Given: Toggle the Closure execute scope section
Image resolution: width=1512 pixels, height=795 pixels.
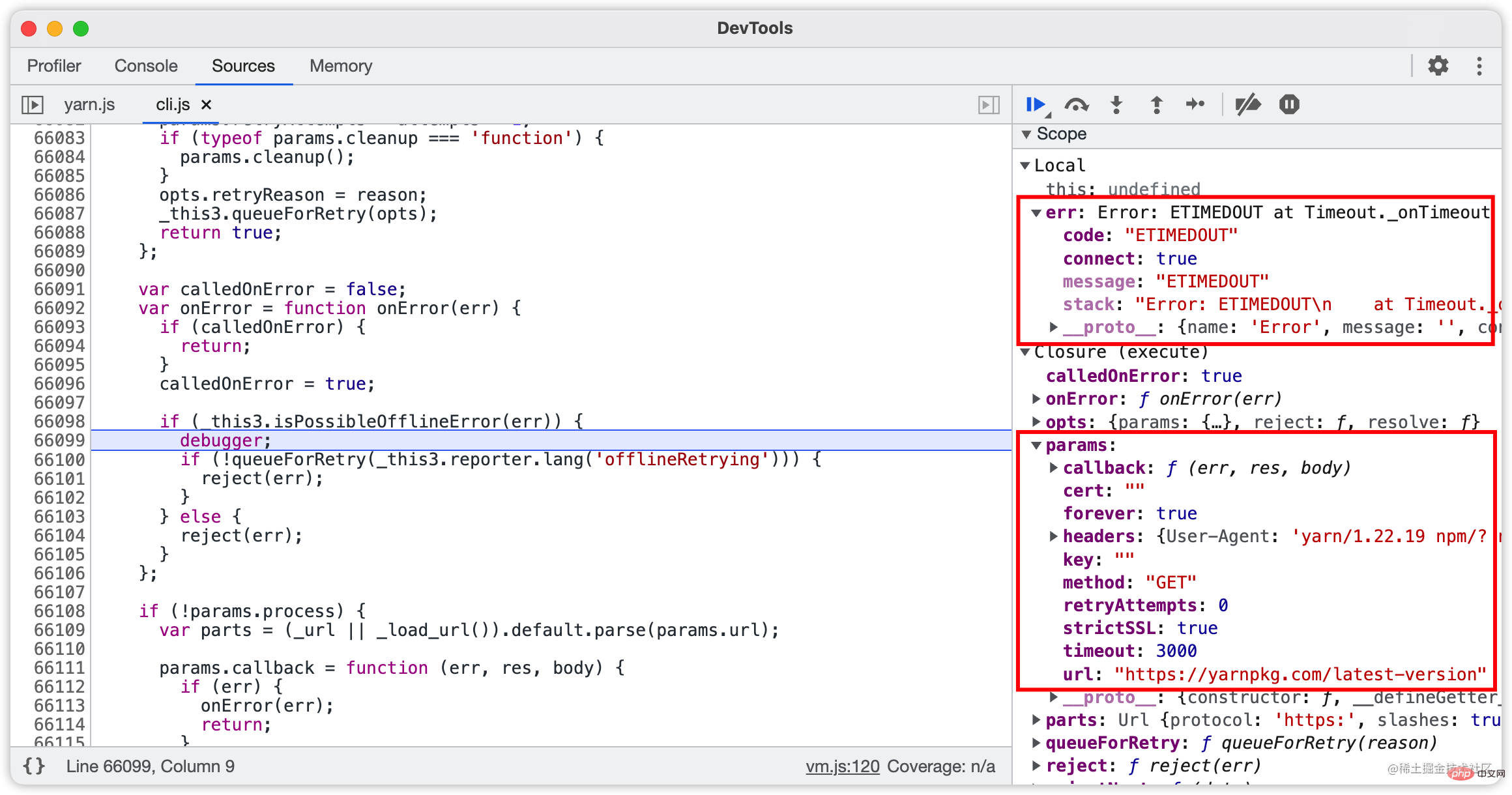Looking at the screenshot, I should [1030, 352].
